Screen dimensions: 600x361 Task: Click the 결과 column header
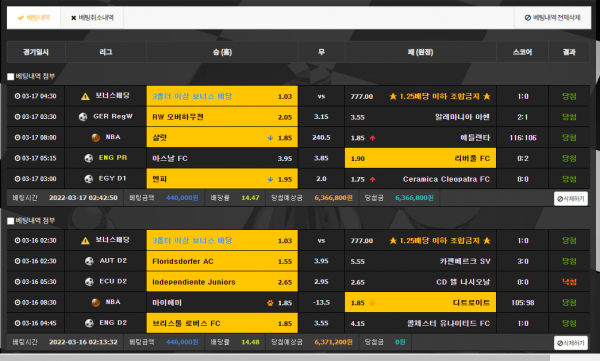coord(569,52)
